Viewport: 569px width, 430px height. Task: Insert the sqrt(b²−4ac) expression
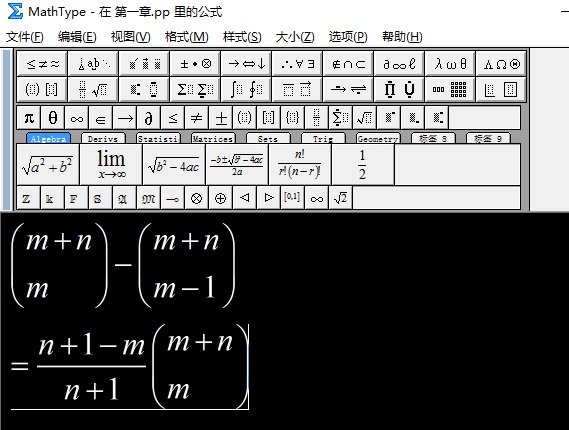pos(173,164)
